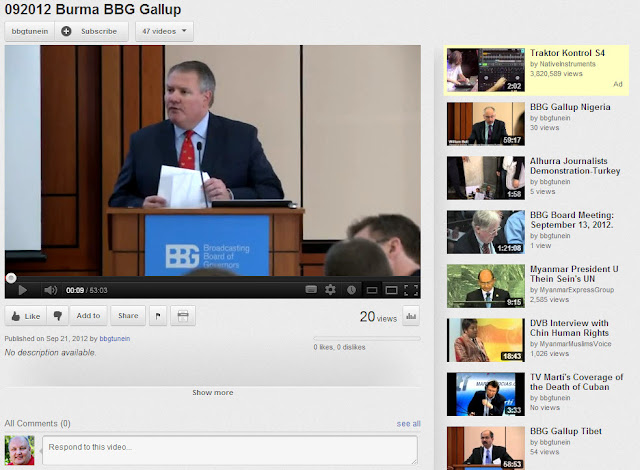Switch to small player size icon
640x470 pixels.
(x=372, y=290)
